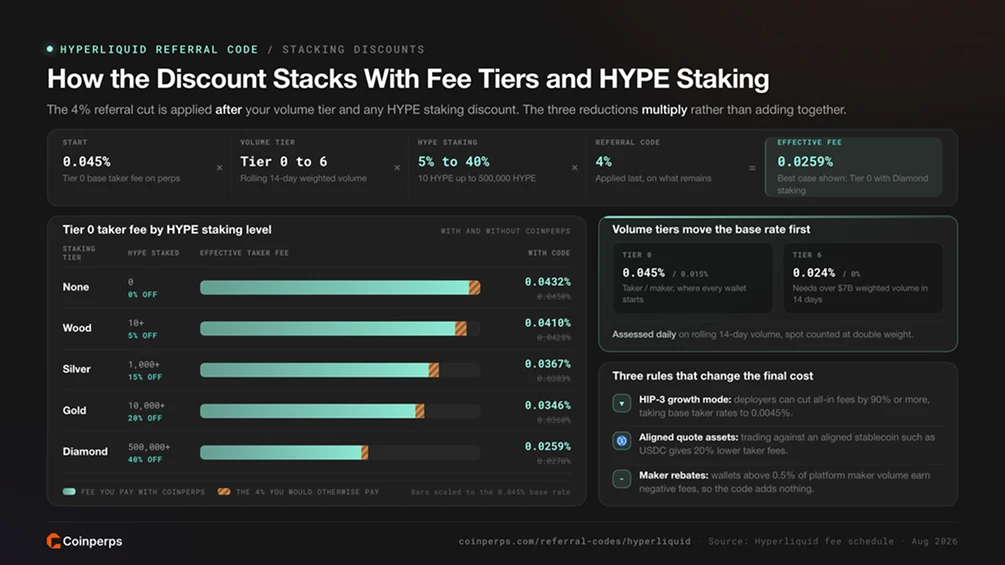Click the '0.0346%' with-code fee value
The height and width of the screenshot is (565, 1005).
[x=547, y=405]
